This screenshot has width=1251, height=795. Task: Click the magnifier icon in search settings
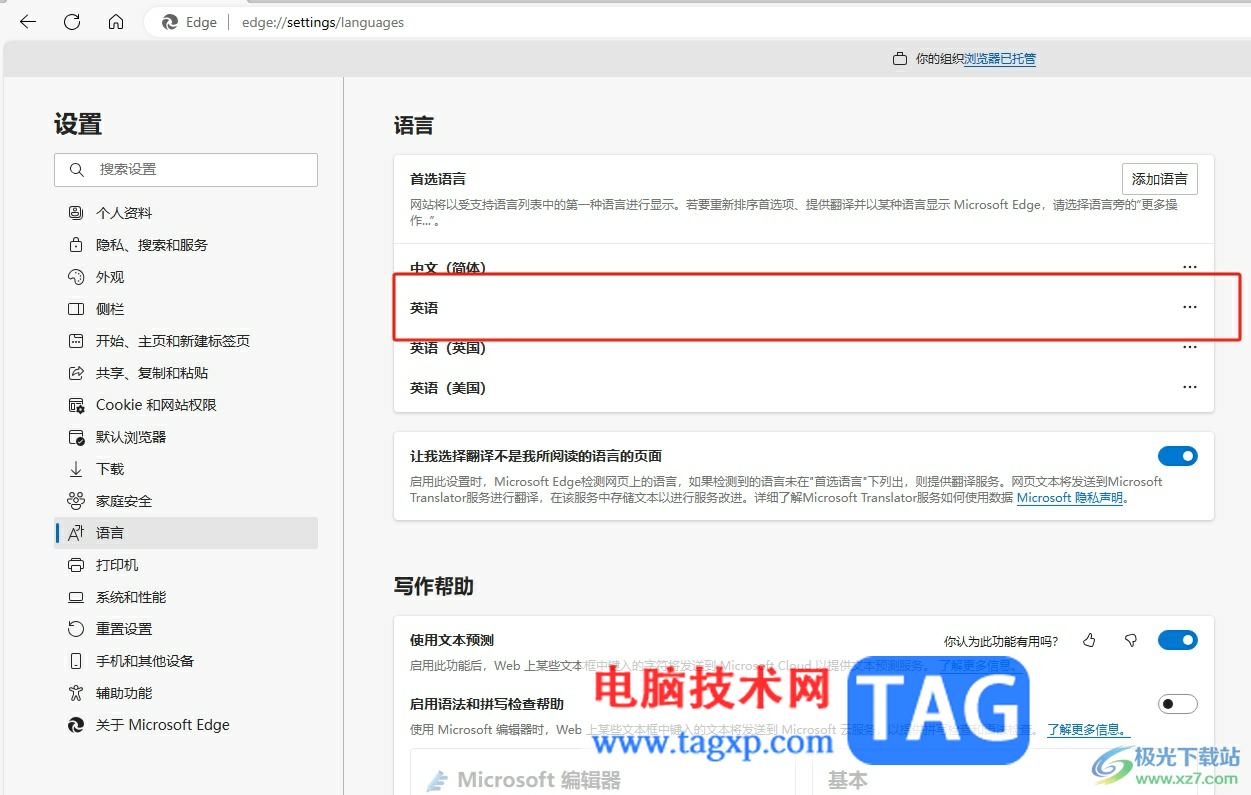click(x=77, y=170)
